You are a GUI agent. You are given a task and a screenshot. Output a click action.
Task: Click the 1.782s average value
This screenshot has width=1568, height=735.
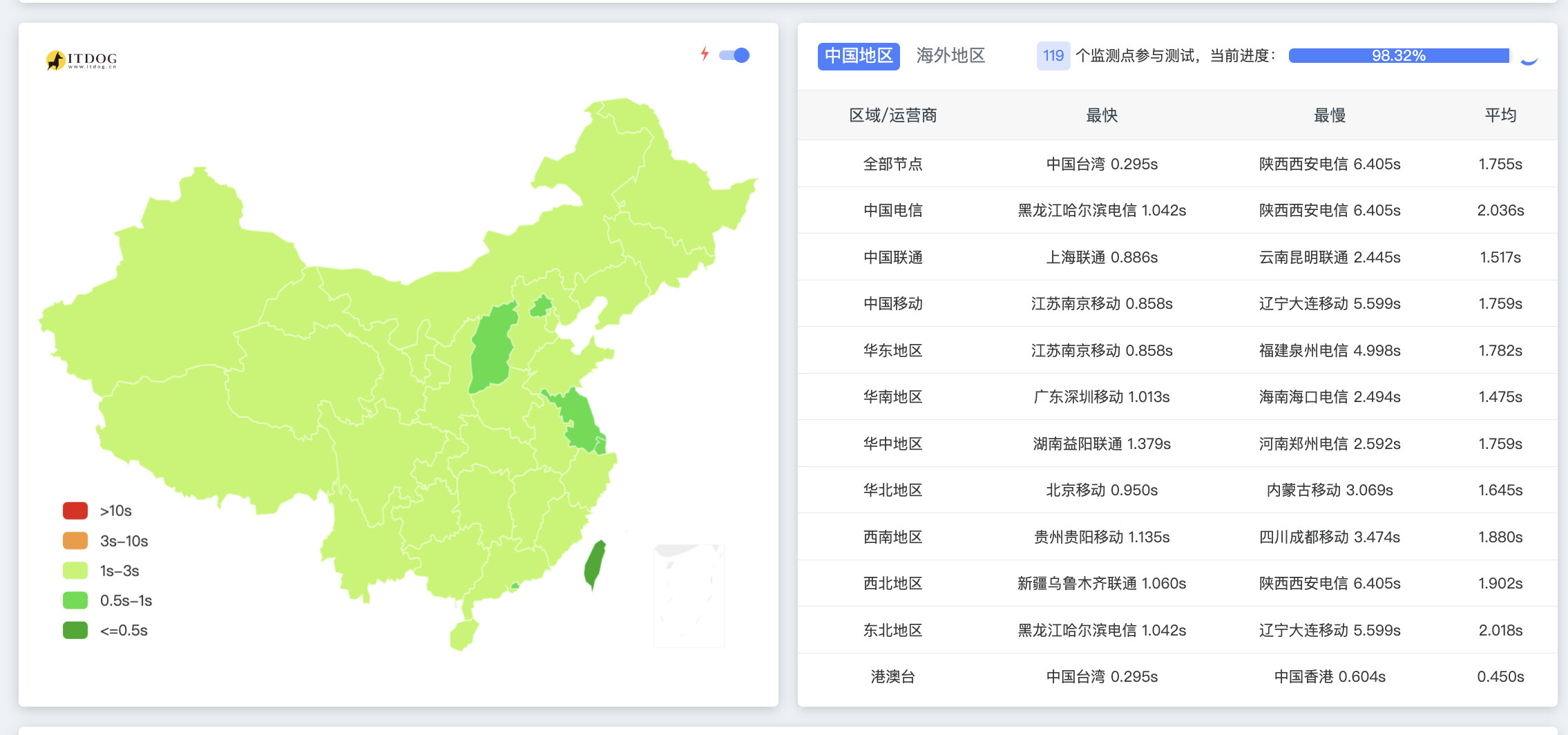(1500, 350)
